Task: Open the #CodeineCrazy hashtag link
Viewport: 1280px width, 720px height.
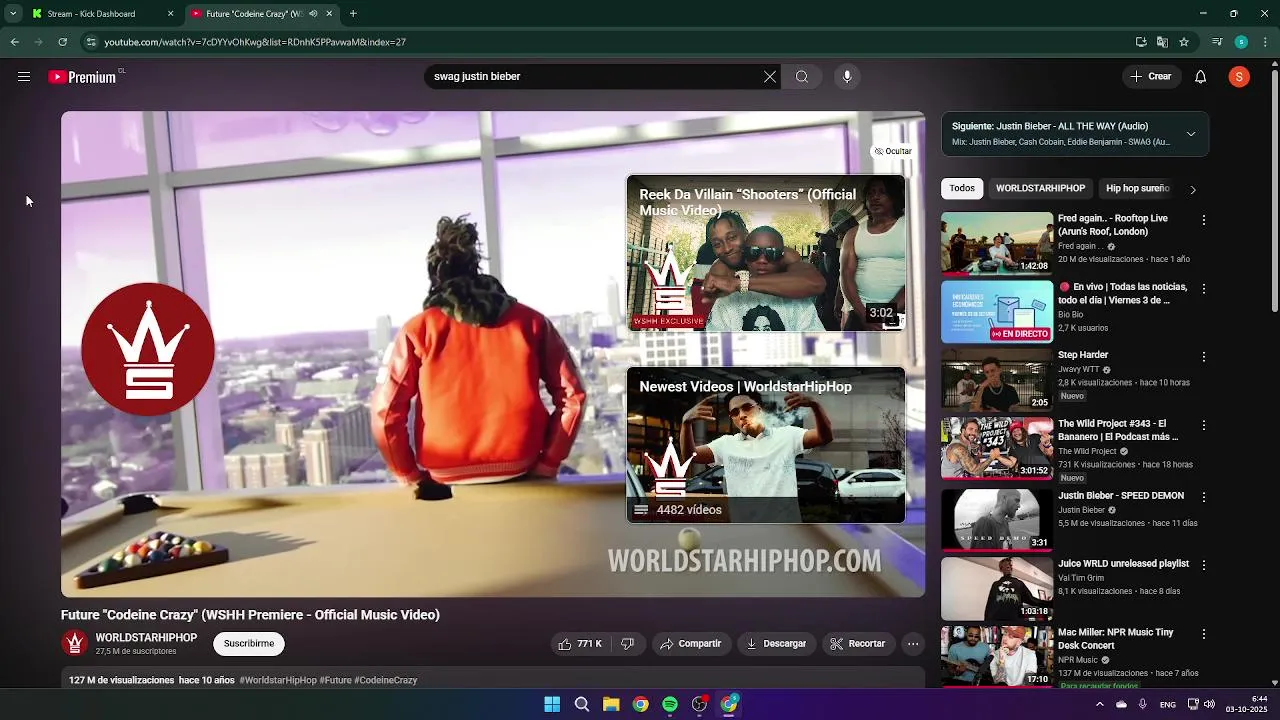Action: coord(386,681)
